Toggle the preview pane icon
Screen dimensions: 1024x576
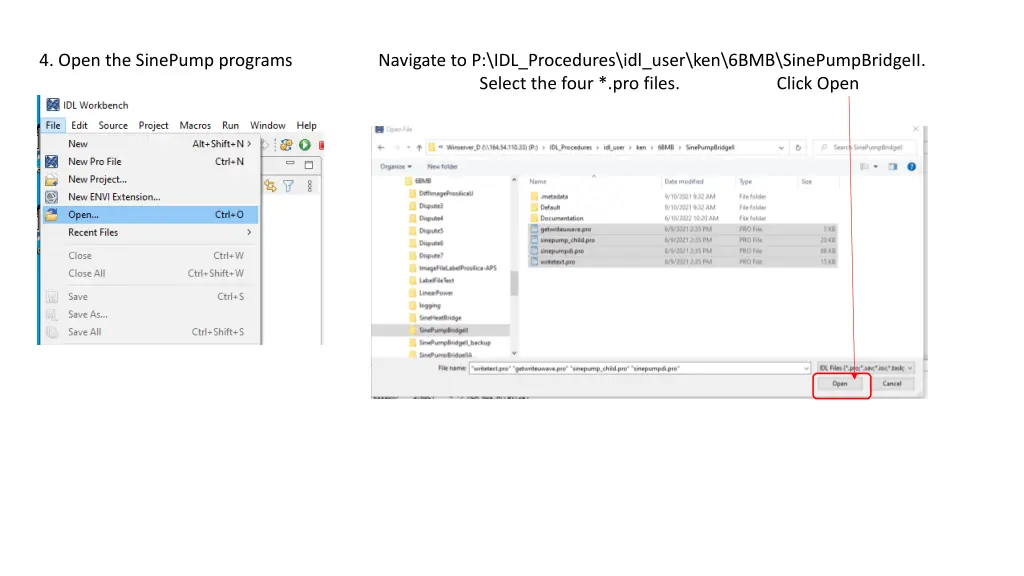(893, 167)
